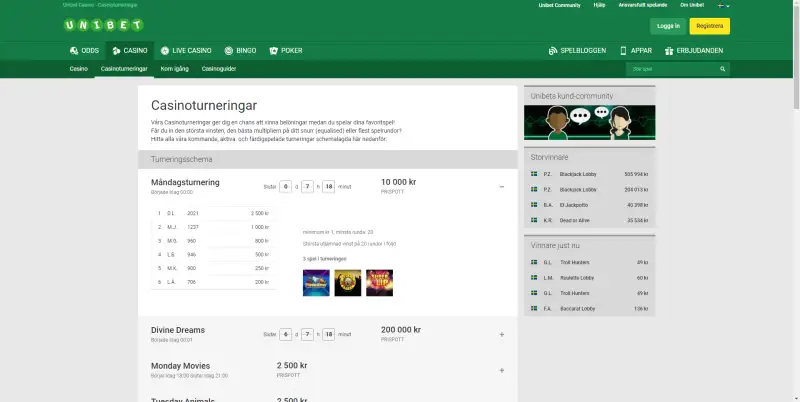Click Swedish flag beside Roulette Lobby
The image size is (800, 402).
[x=534, y=278]
